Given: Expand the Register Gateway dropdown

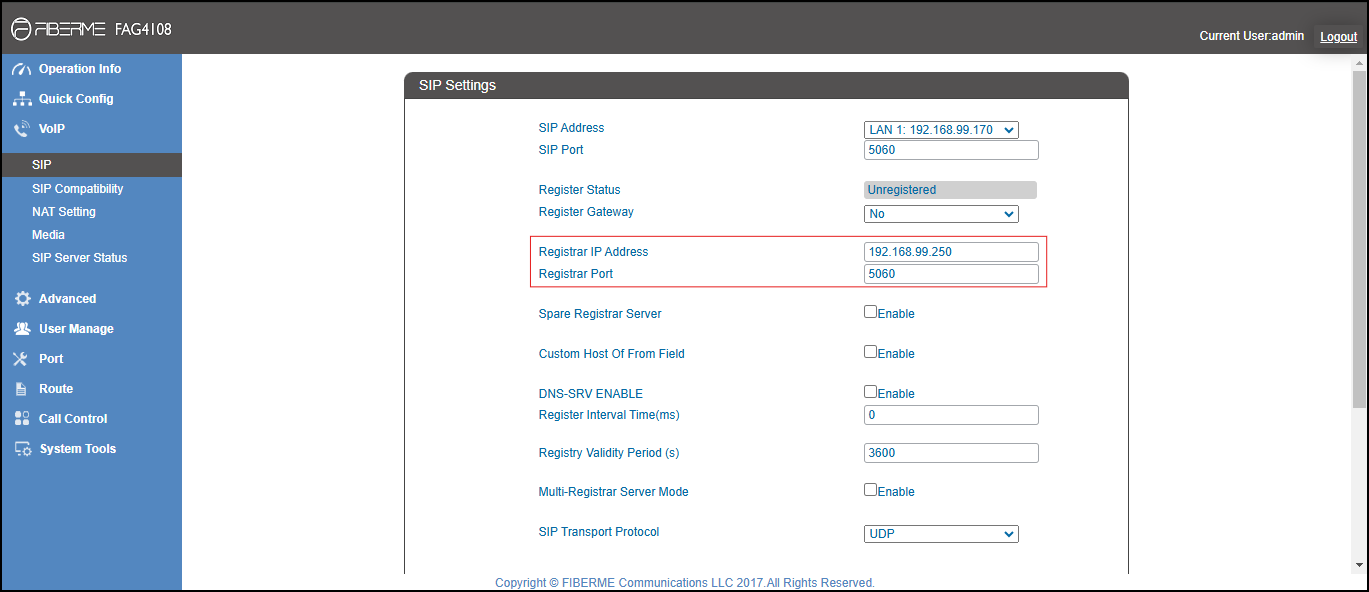Looking at the screenshot, I should point(941,214).
